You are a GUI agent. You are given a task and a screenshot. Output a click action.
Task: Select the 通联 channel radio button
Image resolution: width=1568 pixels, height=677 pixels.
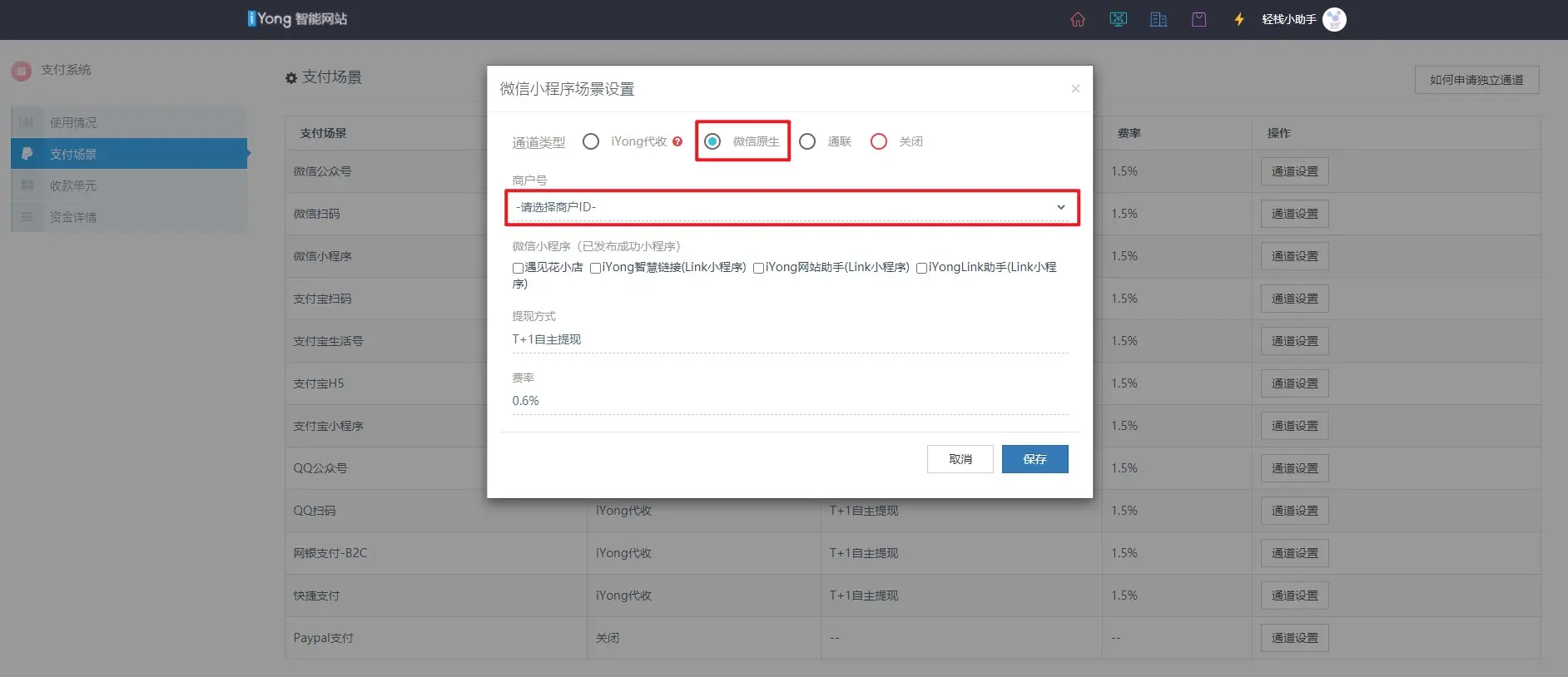[x=807, y=141]
